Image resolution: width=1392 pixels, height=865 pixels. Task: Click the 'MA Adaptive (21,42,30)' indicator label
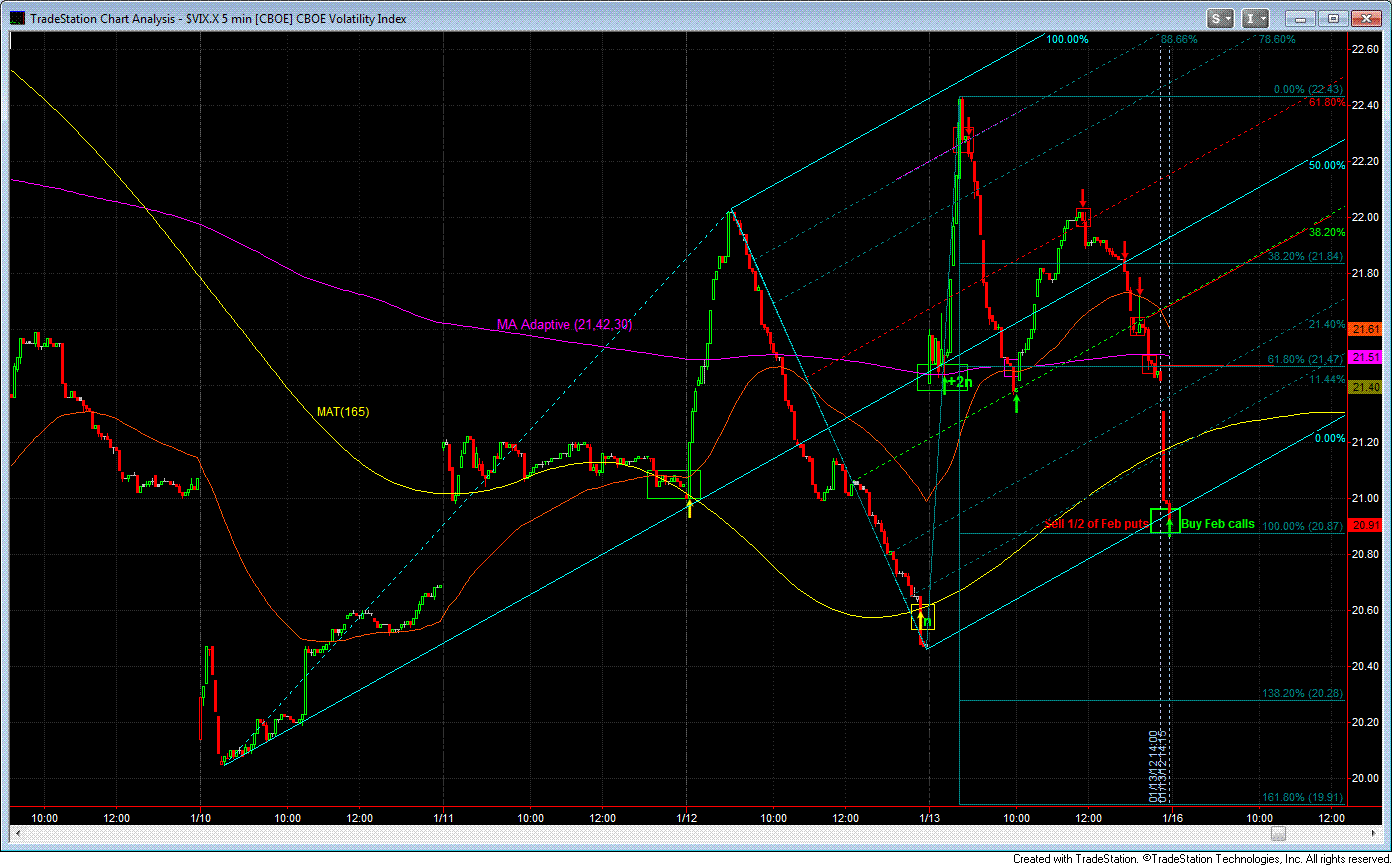(x=564, y=325)
